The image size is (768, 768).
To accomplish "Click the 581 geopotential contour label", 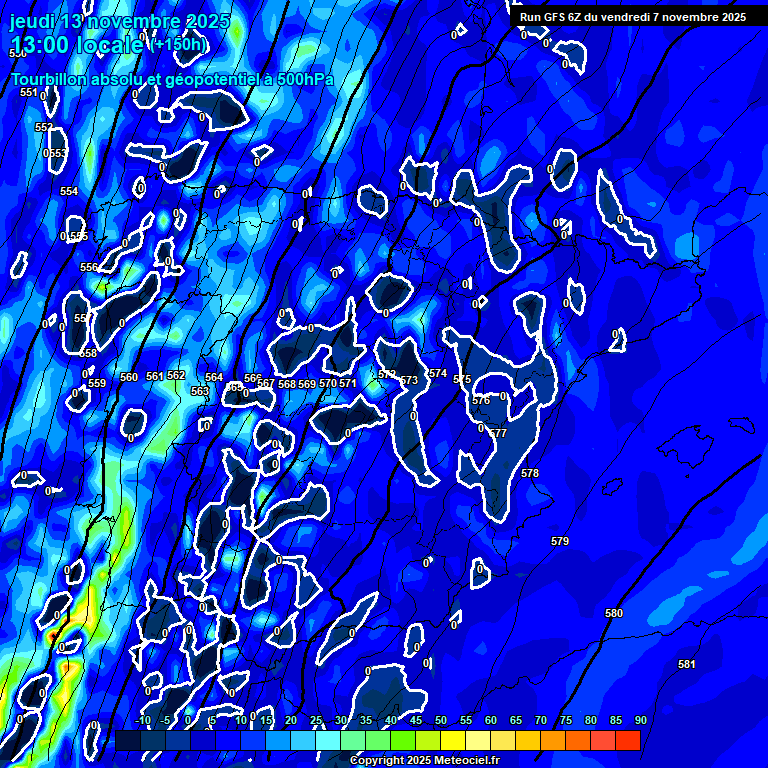I will [686, 664].
